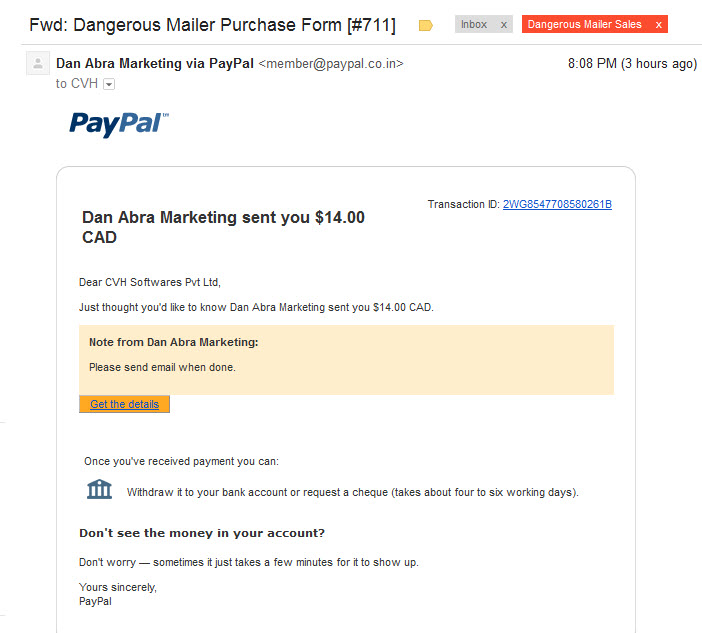Click the sender name Dan Abra Marketing via PayPal

[x=155, y=64]
